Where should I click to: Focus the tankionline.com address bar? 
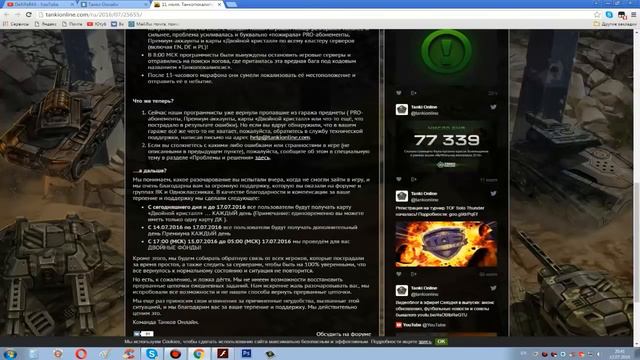click(x=314, y=14)
